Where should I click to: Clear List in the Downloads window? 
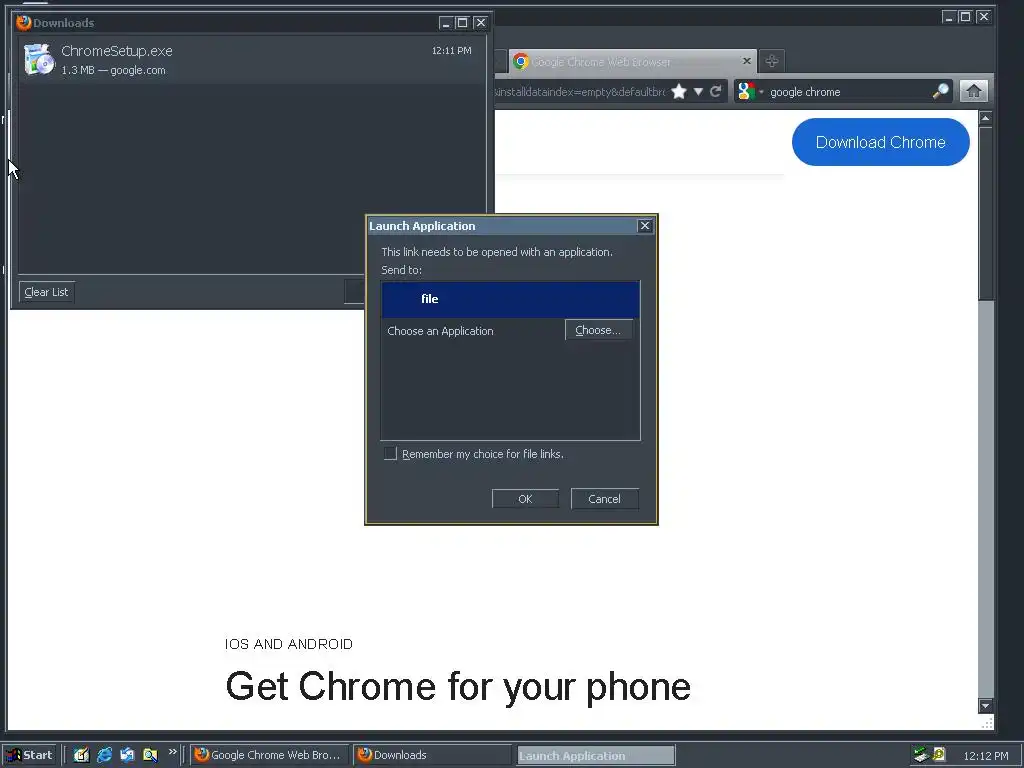(x=46, y=292)
